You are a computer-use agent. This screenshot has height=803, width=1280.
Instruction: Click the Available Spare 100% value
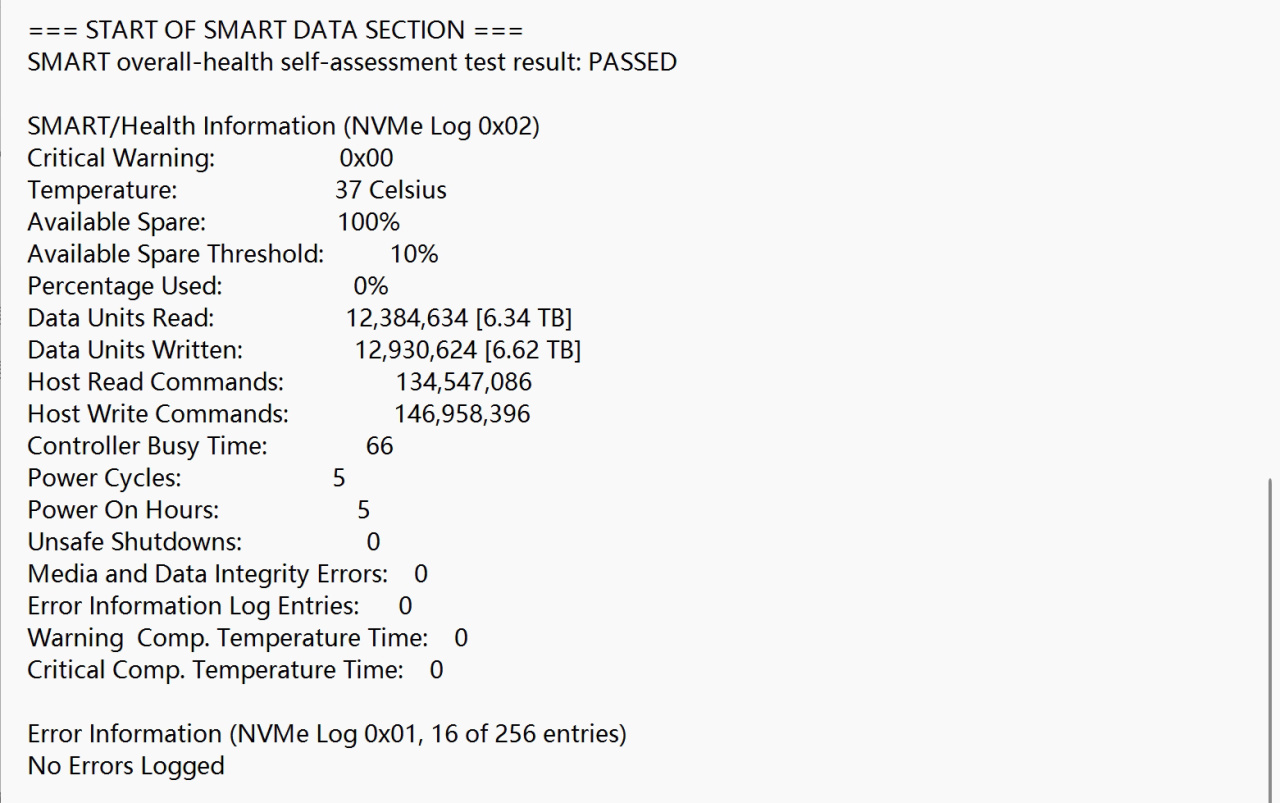[368, 222]
